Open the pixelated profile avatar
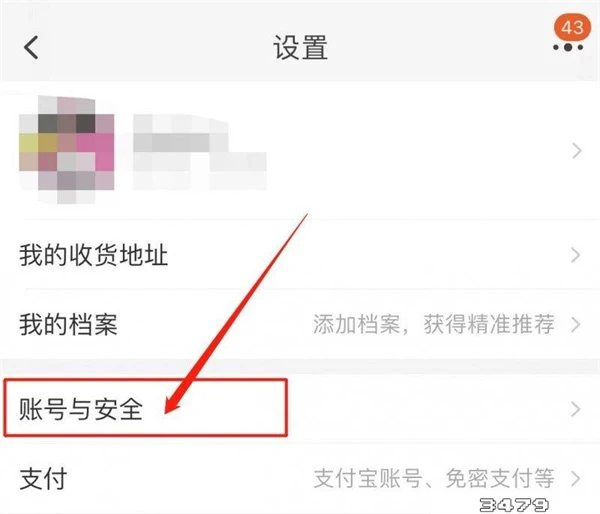Screen dimensions: 600x514 [67, 149]
